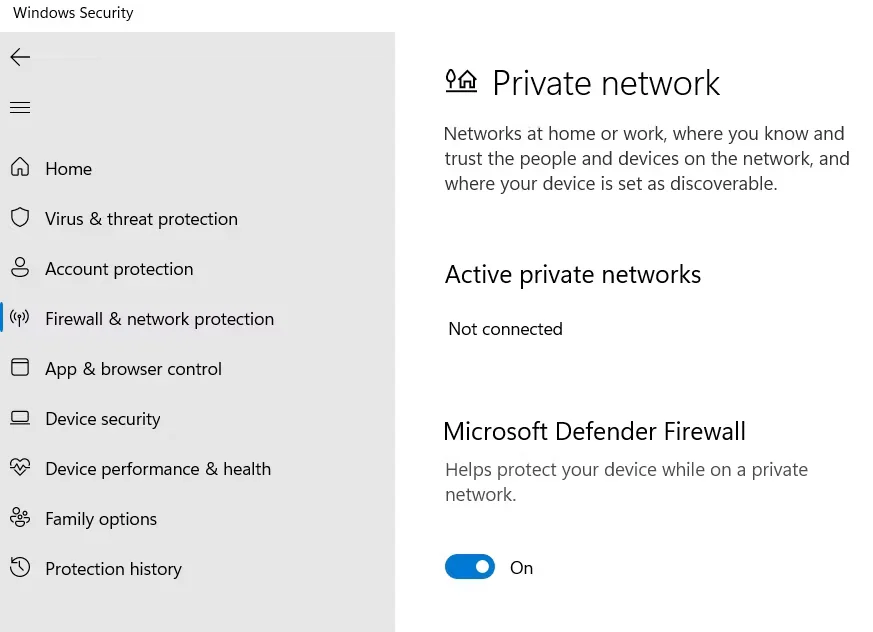Screen dimensions: 873x632
Task: Click the back arrow to go back
Action: [x=20, y=57]
